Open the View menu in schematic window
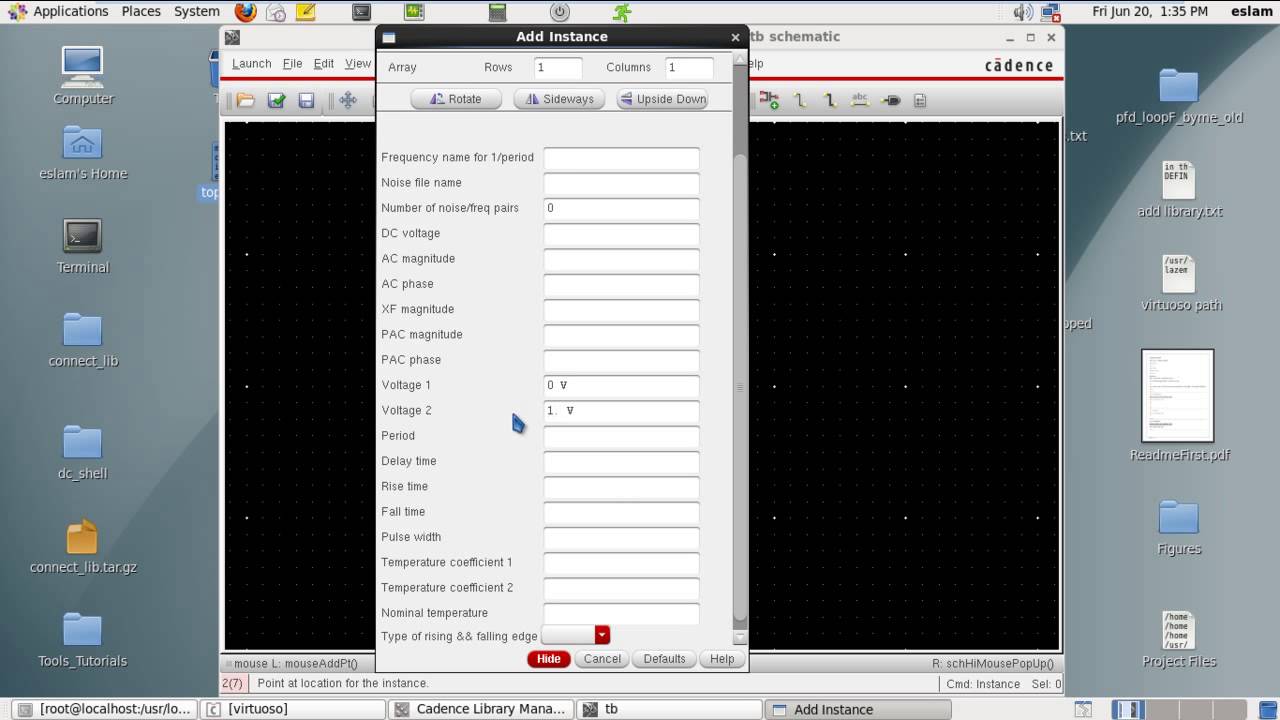Image resolution: width=1280 pixels, height=720 pixels. 358,63
